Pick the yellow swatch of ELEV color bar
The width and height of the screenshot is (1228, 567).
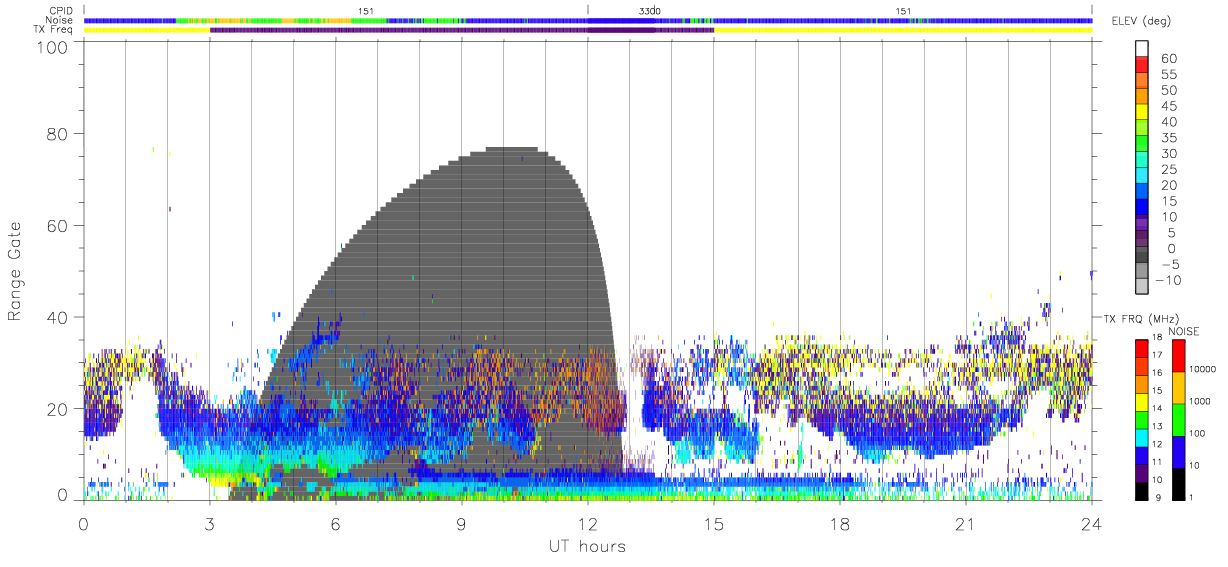tap(1143, 112)
